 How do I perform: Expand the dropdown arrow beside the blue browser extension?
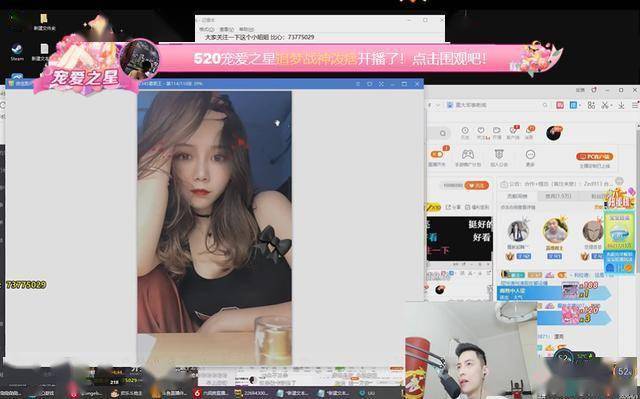[579, 105]
